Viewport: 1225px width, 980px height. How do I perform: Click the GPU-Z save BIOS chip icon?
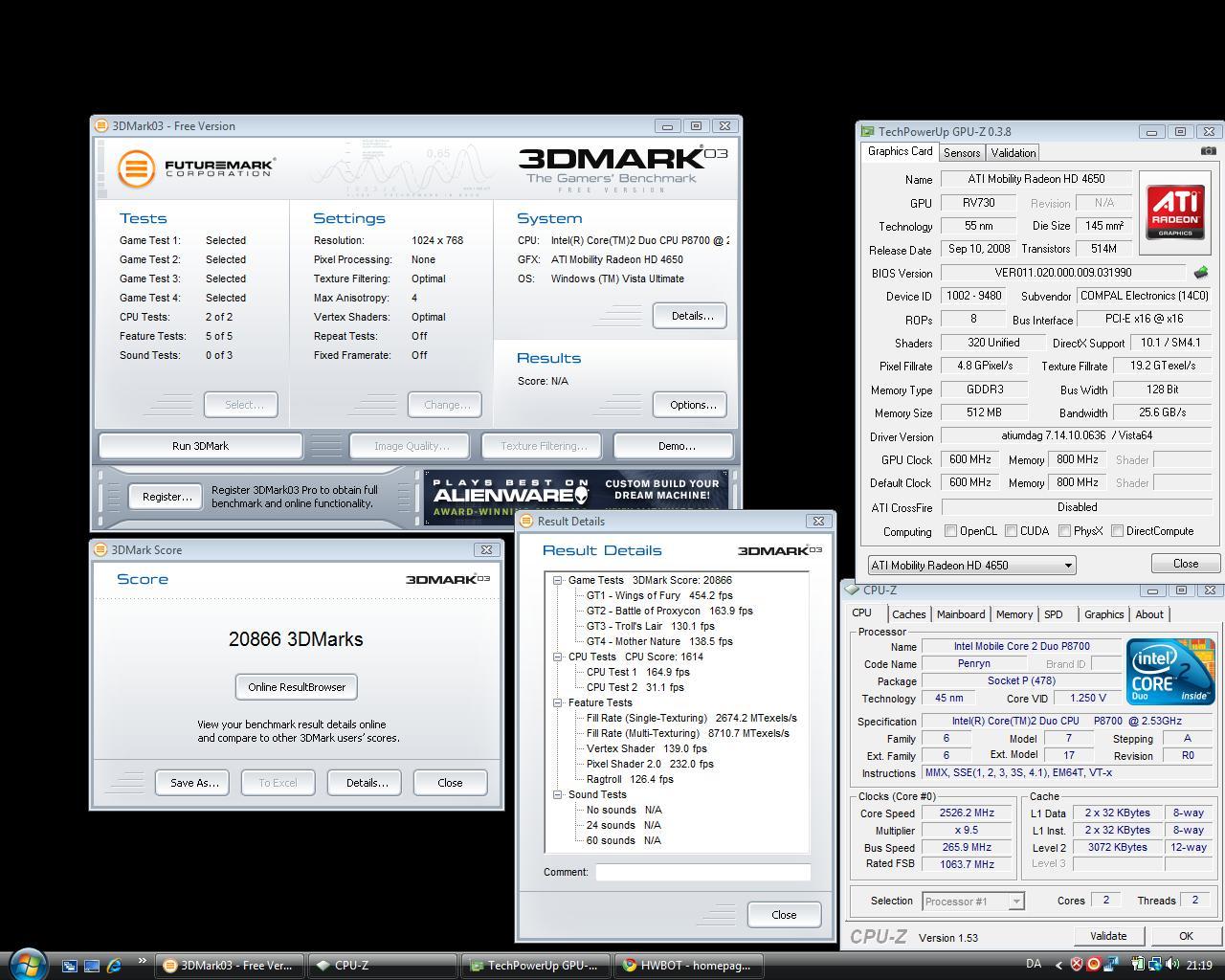[1201, 273]
